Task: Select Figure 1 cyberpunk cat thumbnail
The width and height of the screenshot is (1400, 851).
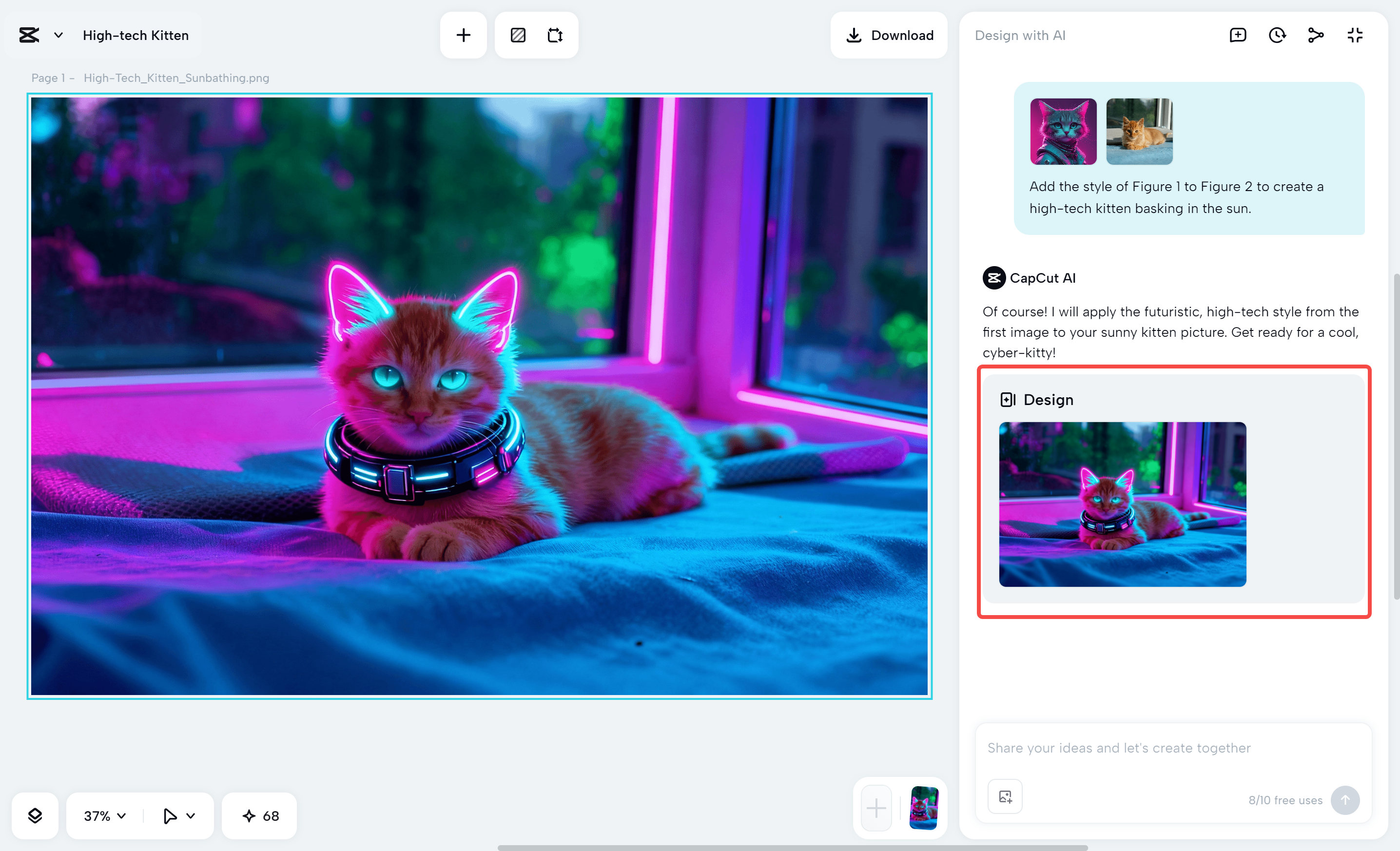Action: pos(1063,131)
